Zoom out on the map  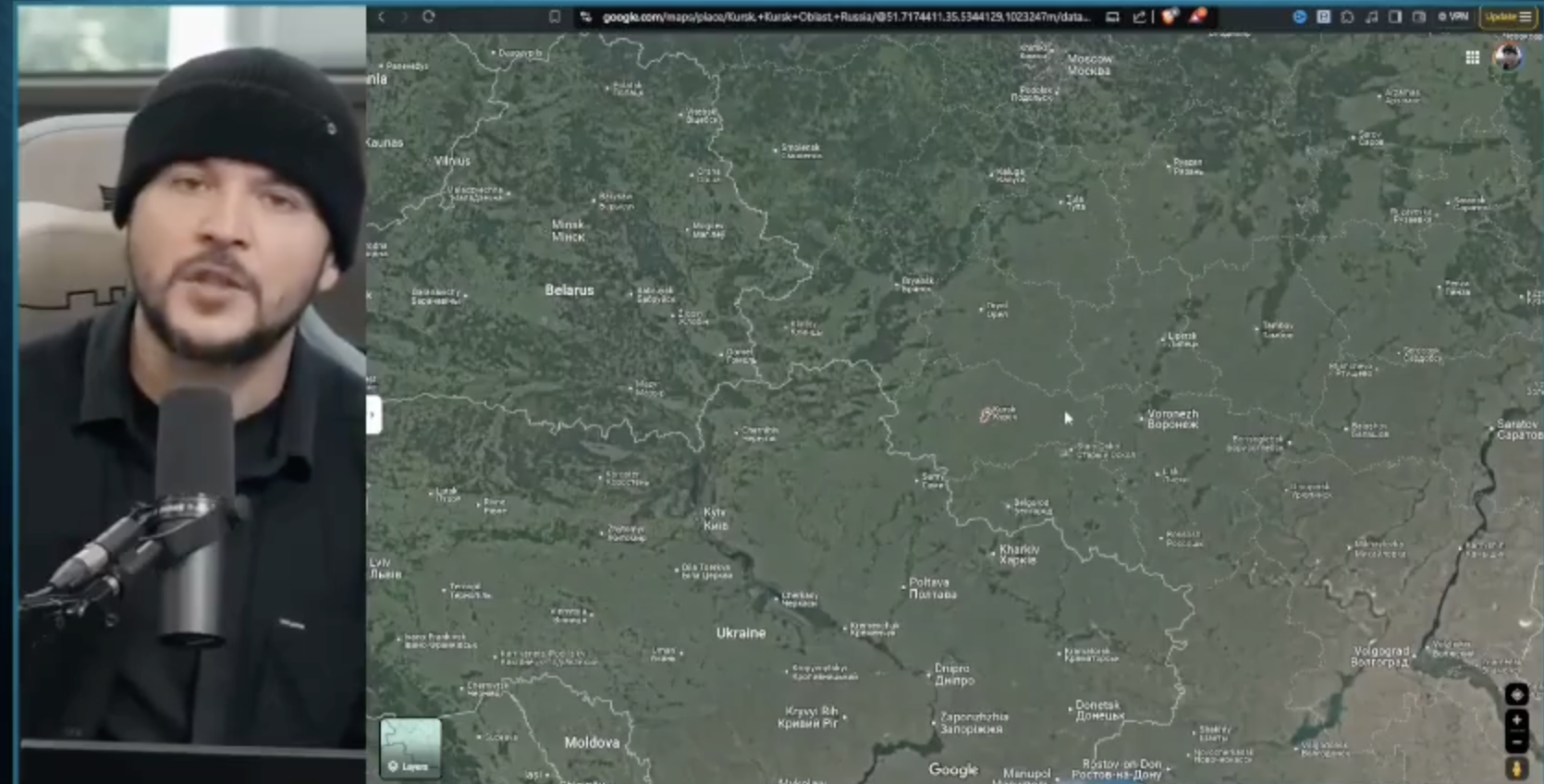point(1516,741)
